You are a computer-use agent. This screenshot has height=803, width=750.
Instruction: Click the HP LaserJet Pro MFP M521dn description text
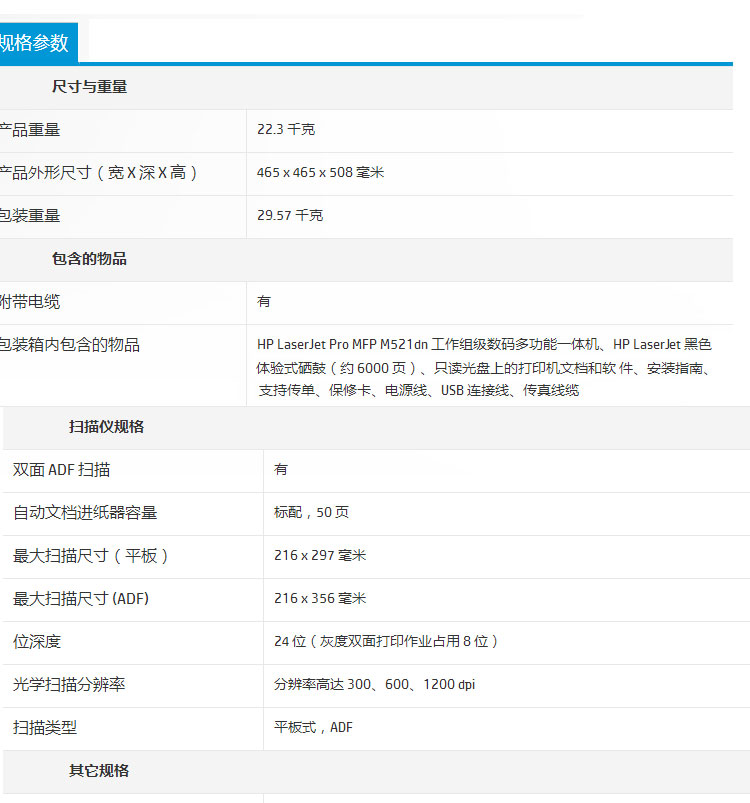tap(484, 367)
